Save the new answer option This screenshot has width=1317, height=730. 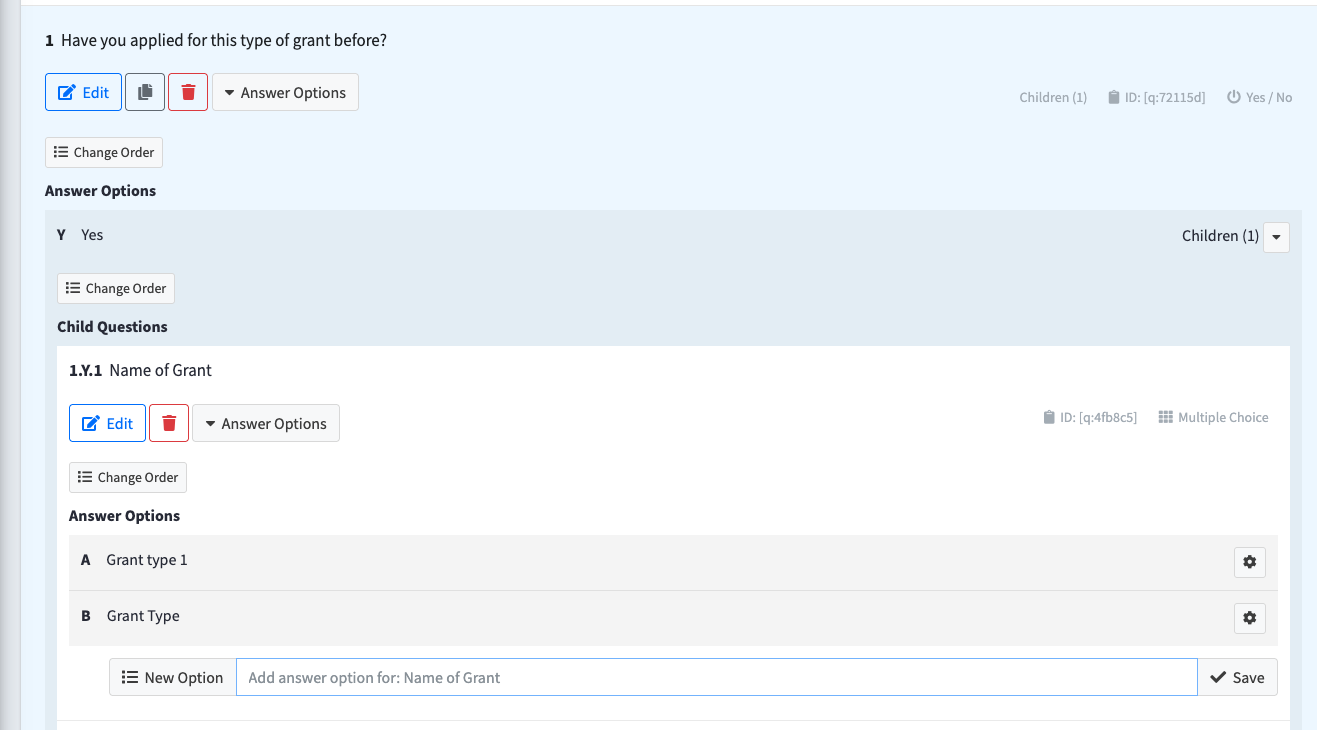tap(1237, 677)
